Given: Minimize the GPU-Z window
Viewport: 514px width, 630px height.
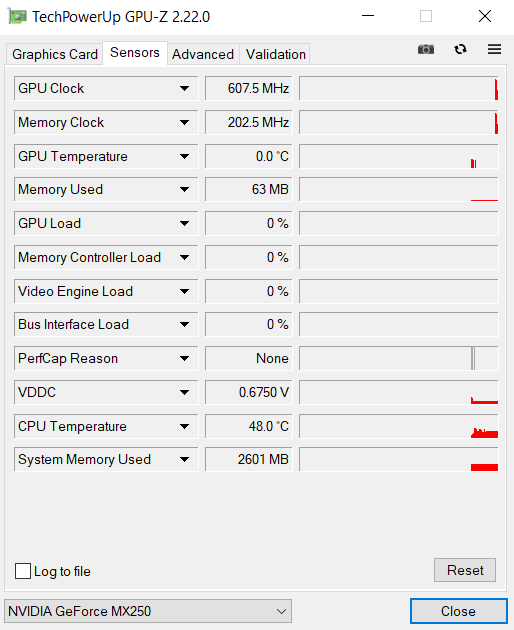Looking at the screenshot, I should (368, 16).
